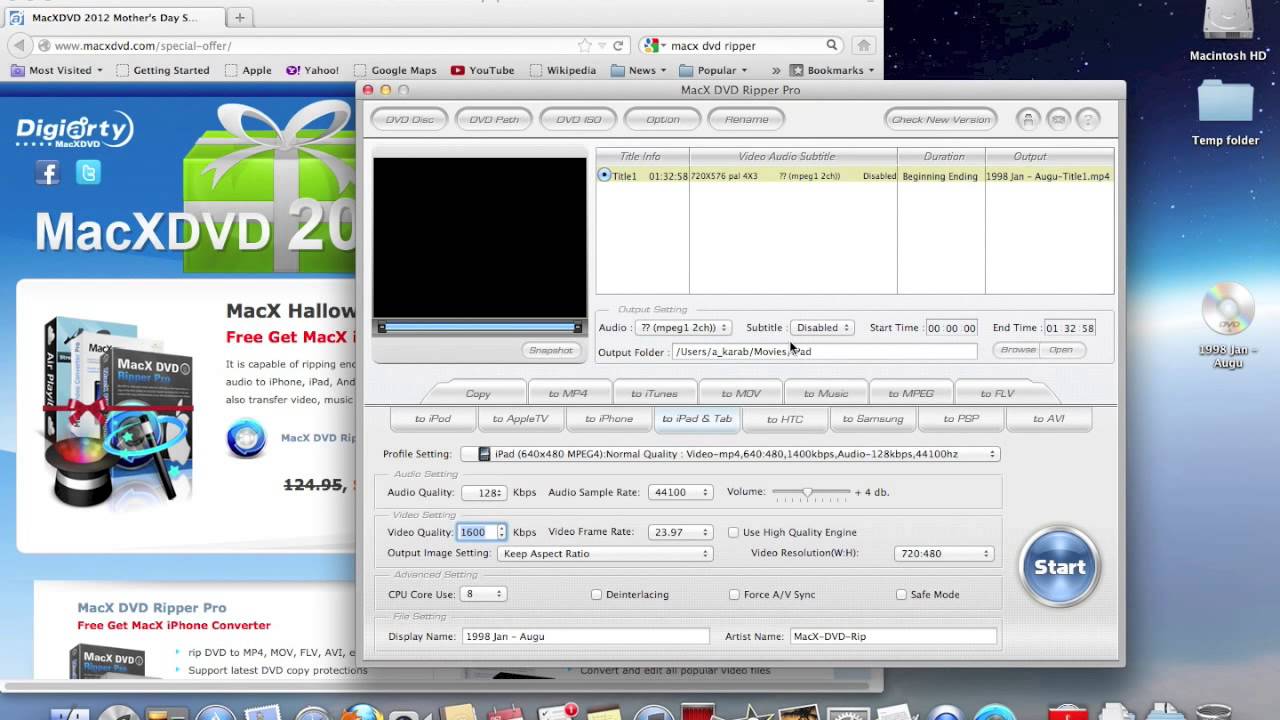The height and width of the screenshot is (720, 1280).
Task: Click the bookmark star in address bar
Action: pyautogui.click(x=585, y=45)
